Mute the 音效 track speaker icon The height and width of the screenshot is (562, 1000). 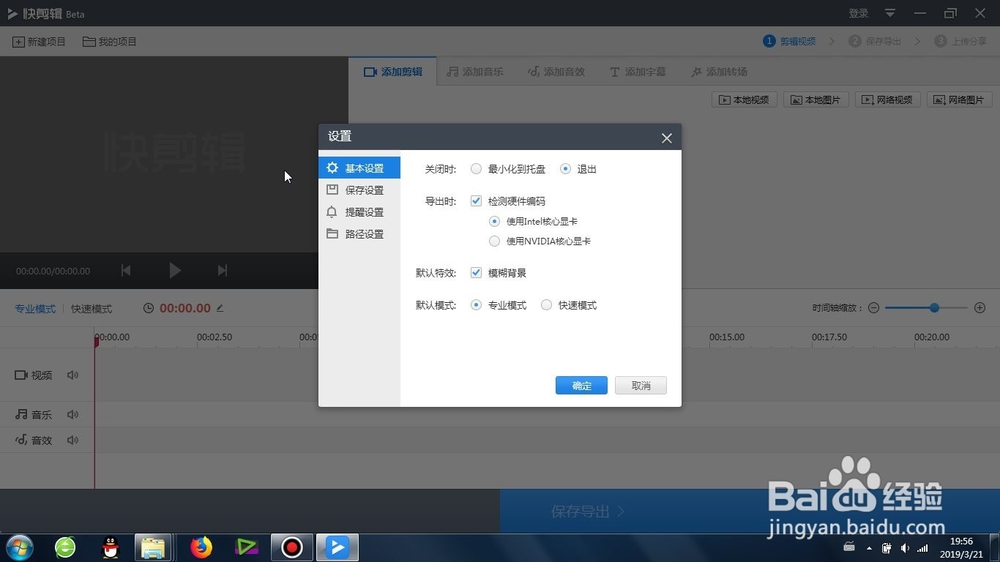73,440
